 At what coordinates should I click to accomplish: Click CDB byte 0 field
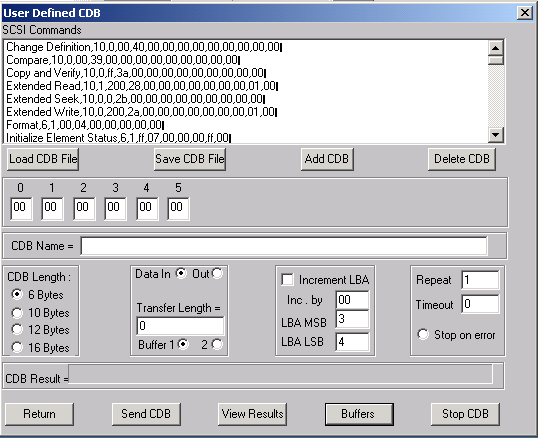pyautogui.click(x=21, y=208)
